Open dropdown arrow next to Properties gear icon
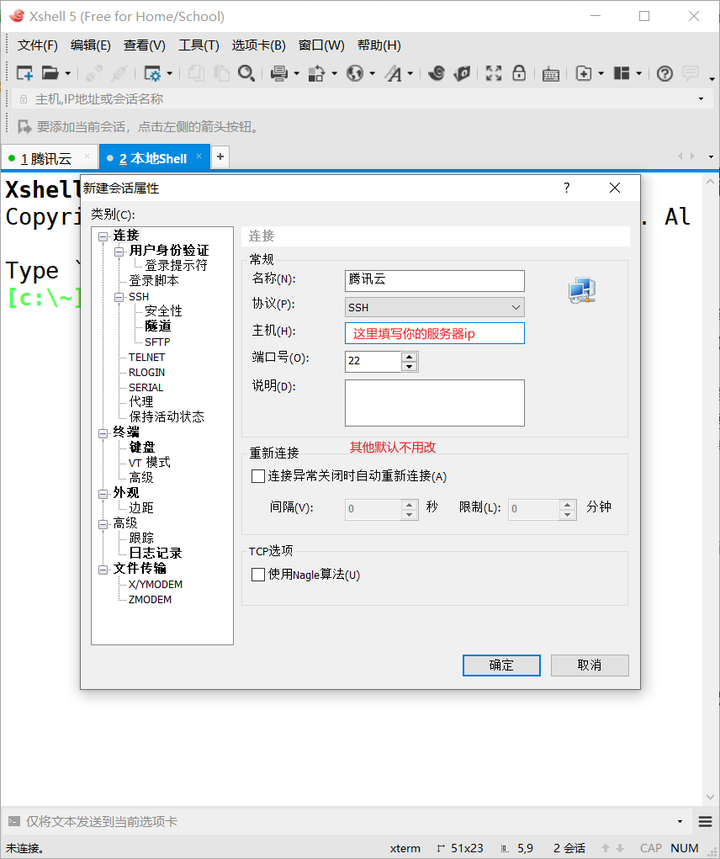Image resolution: width=720 pixels, height=859 pixels. pos(169,73)
